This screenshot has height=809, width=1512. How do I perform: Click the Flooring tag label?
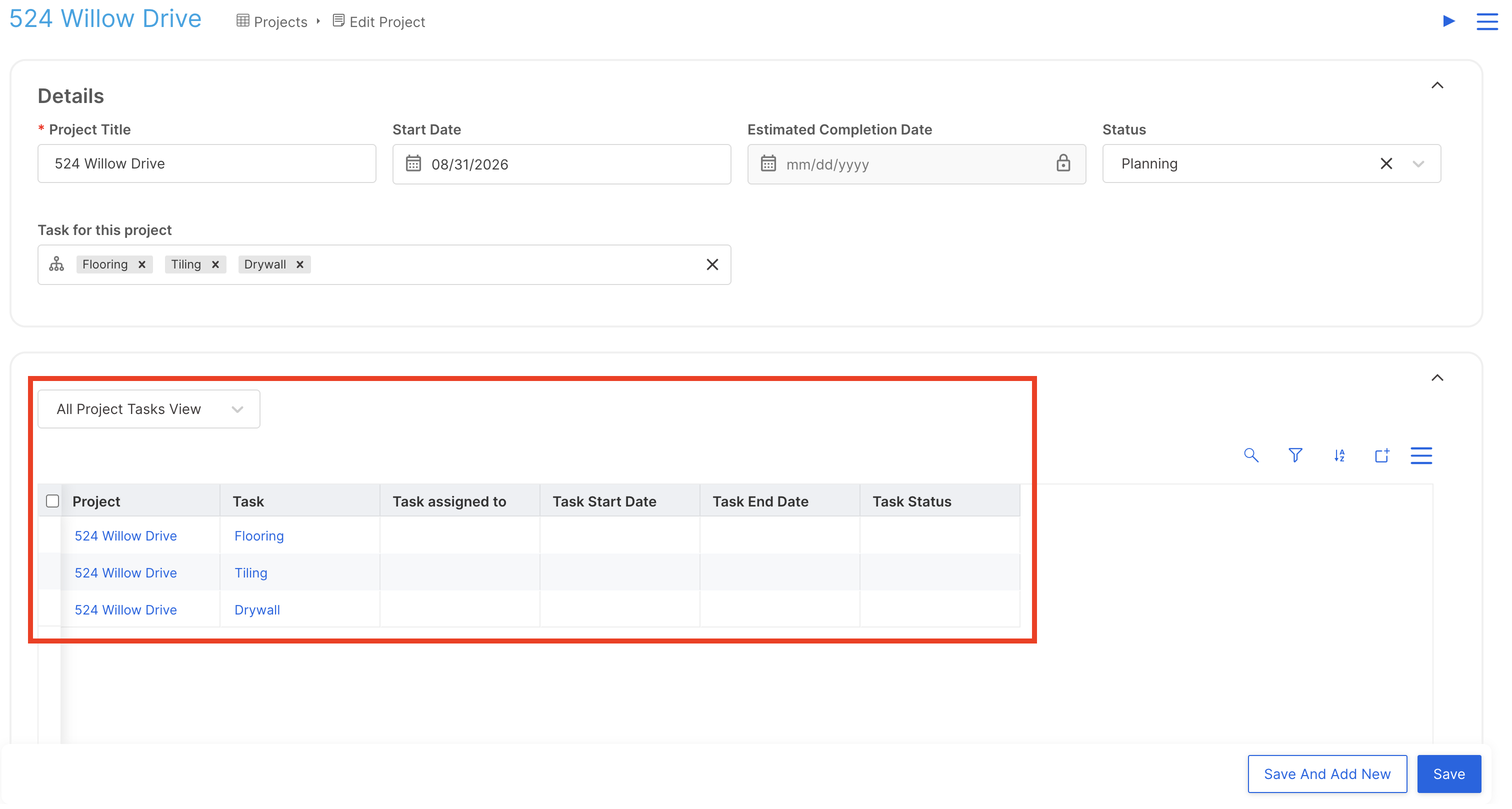(x=105, y=264)
